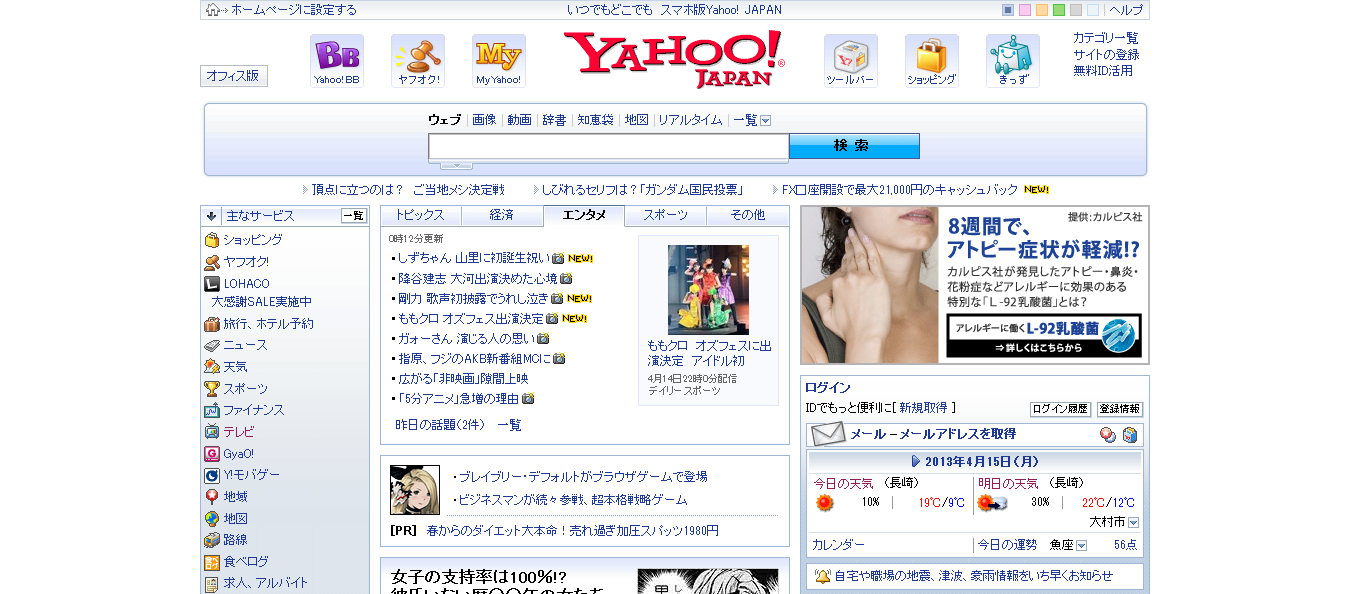This screenshot has height=594, width=1349.
Task: Open the ももクロ article thumbnail photo
Action: tap(708, 290)
